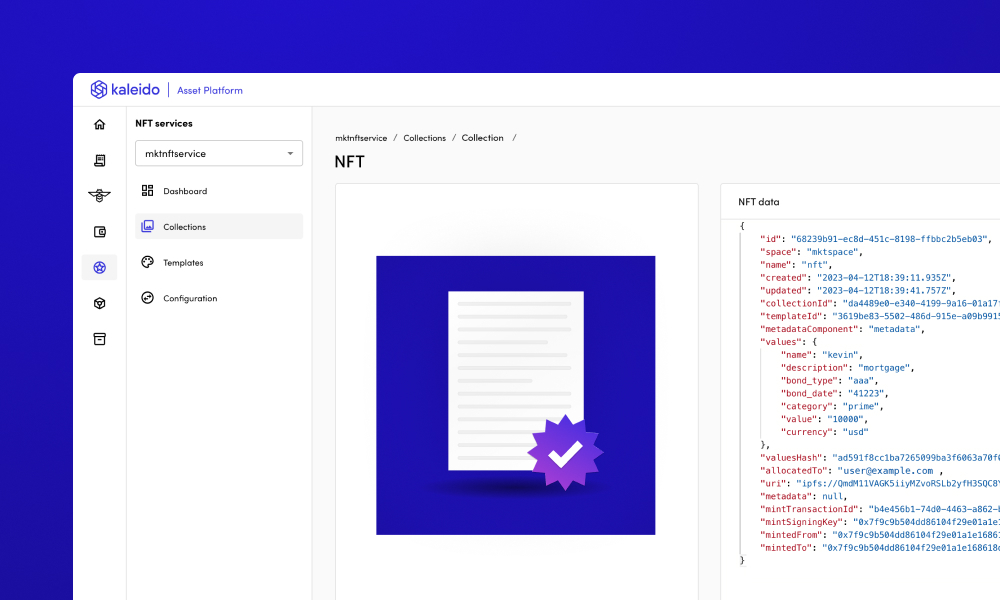Open Configuration menu item
Image resolution: width=1000 pixels, height=600 pixels.
coord(219,298)
